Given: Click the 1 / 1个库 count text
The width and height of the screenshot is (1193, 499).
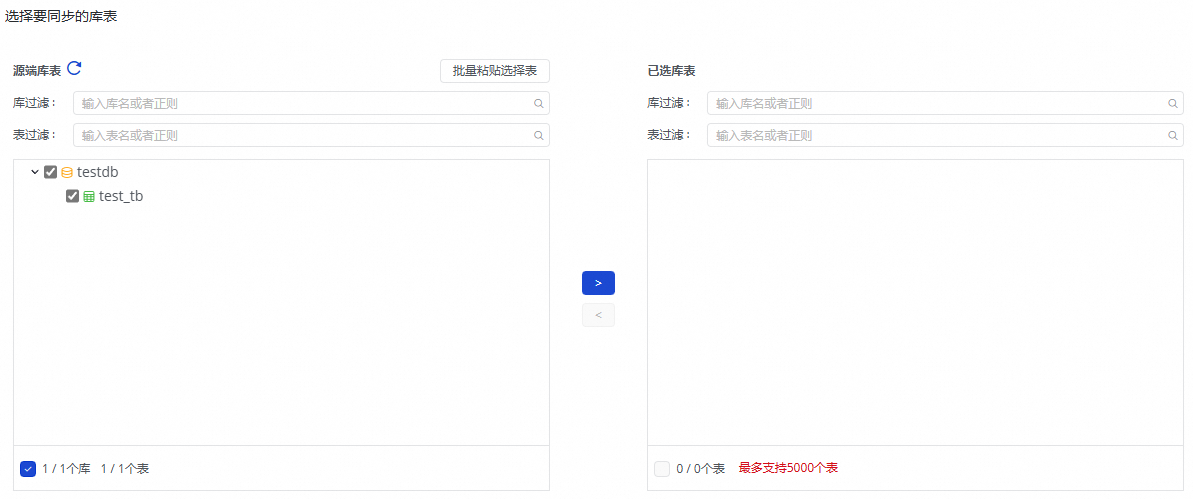Looking at the screenshot, I should (x=67, y=469).
